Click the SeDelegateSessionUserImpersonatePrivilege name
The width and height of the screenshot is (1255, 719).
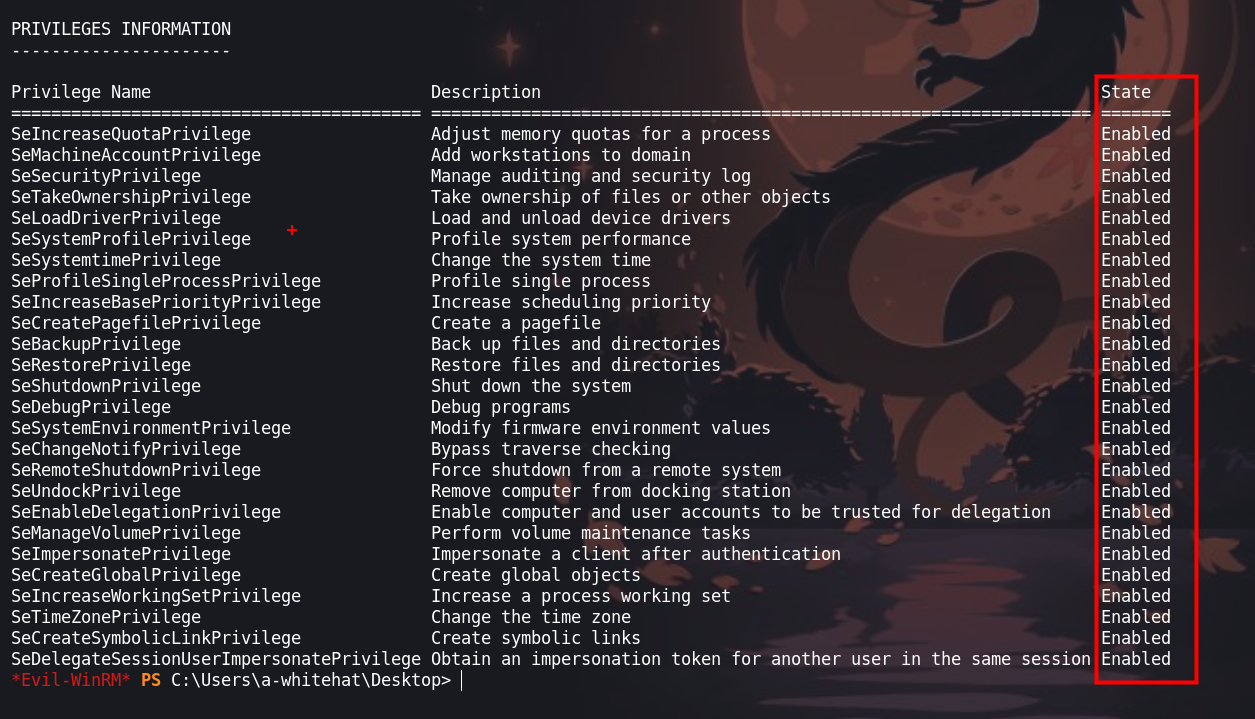click(x=216, y=659)
